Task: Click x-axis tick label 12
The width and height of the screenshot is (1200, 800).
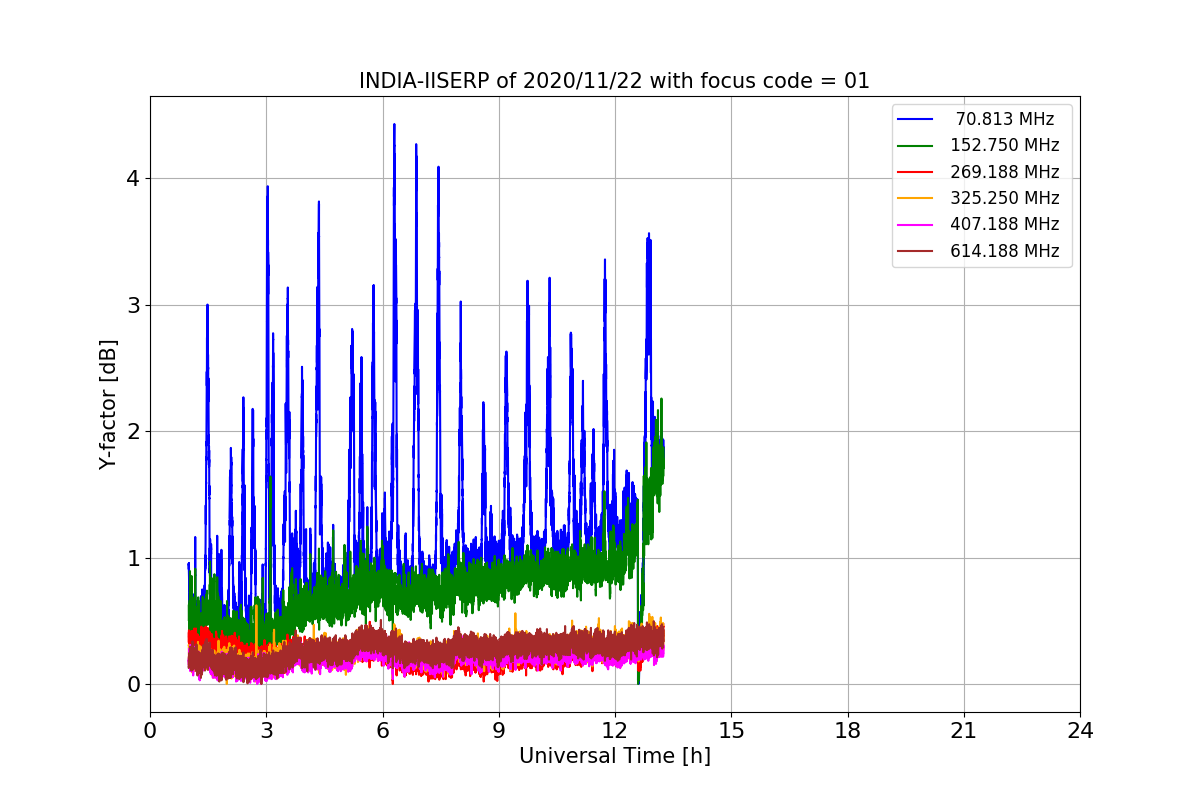Action: click(615, 731)
